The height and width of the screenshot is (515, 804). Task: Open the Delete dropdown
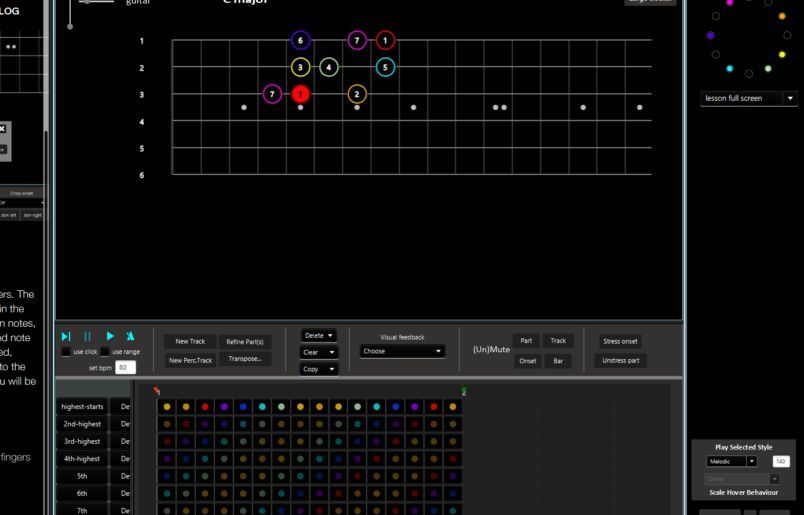[318, 335]
